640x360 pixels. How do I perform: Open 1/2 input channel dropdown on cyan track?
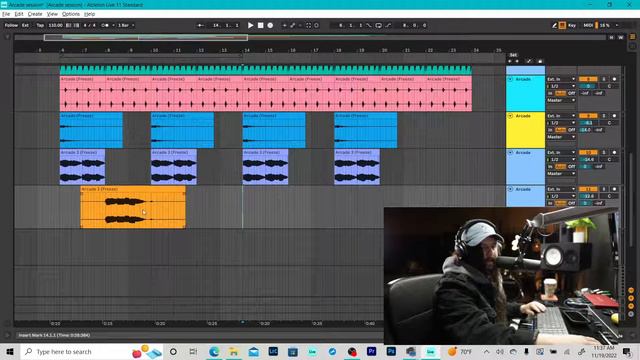click(x=561, y=86)
